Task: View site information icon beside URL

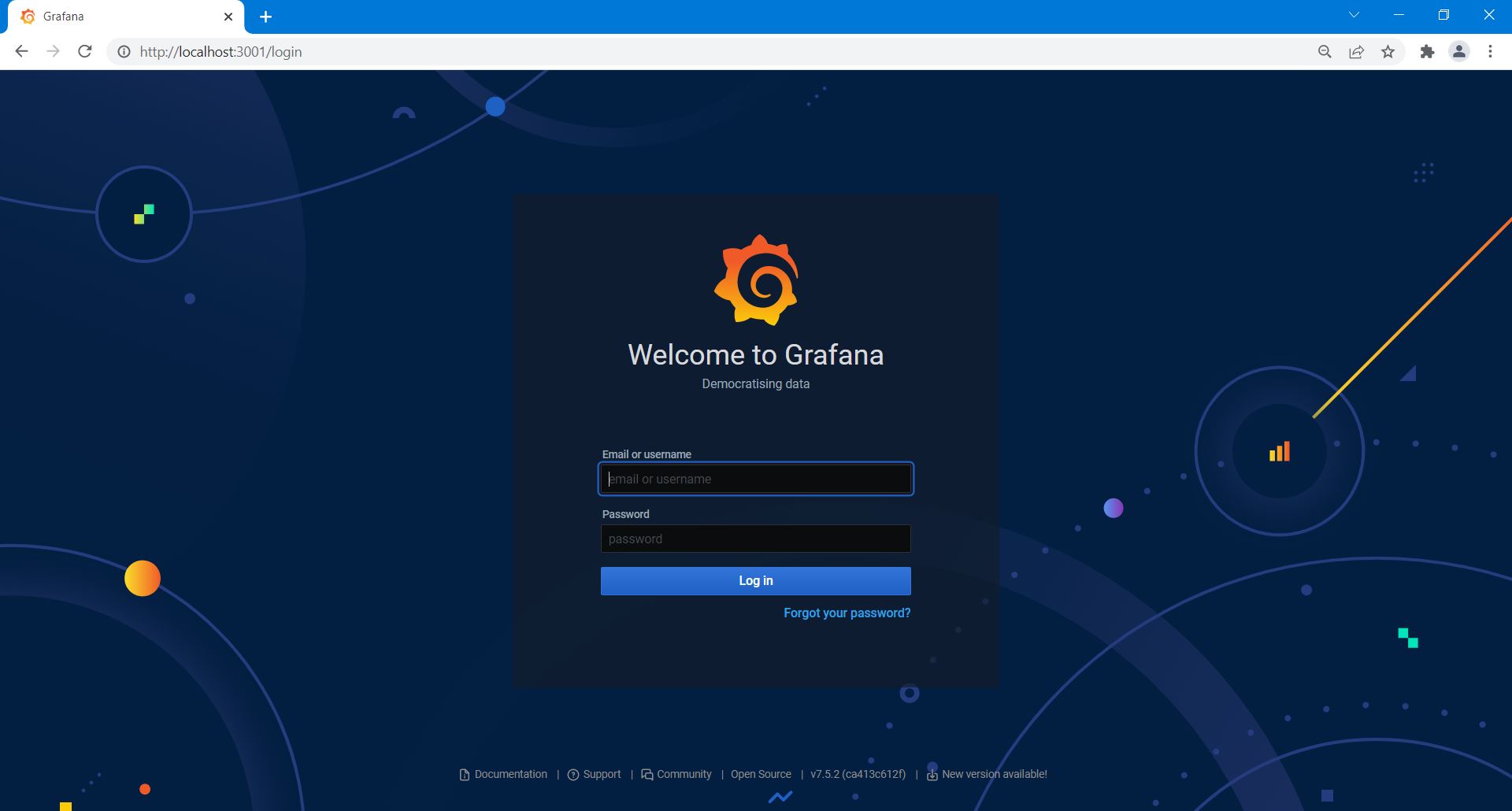Action: (124, 52)
